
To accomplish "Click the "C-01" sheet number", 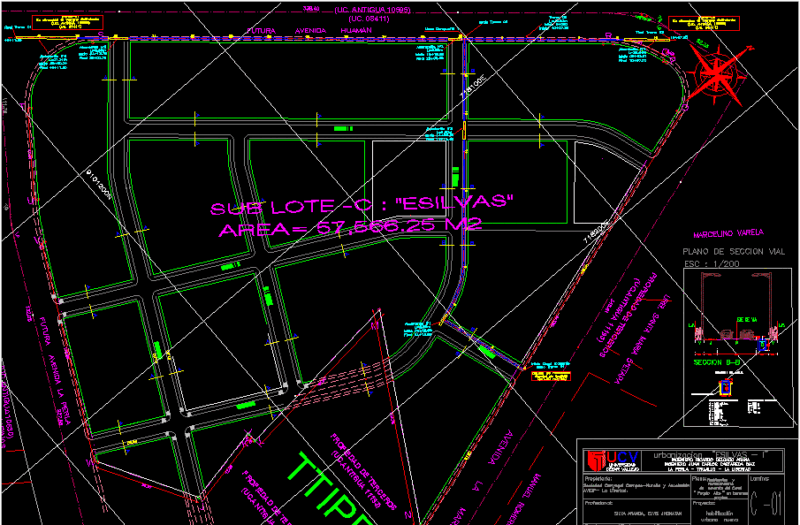I will coord(767,503).
